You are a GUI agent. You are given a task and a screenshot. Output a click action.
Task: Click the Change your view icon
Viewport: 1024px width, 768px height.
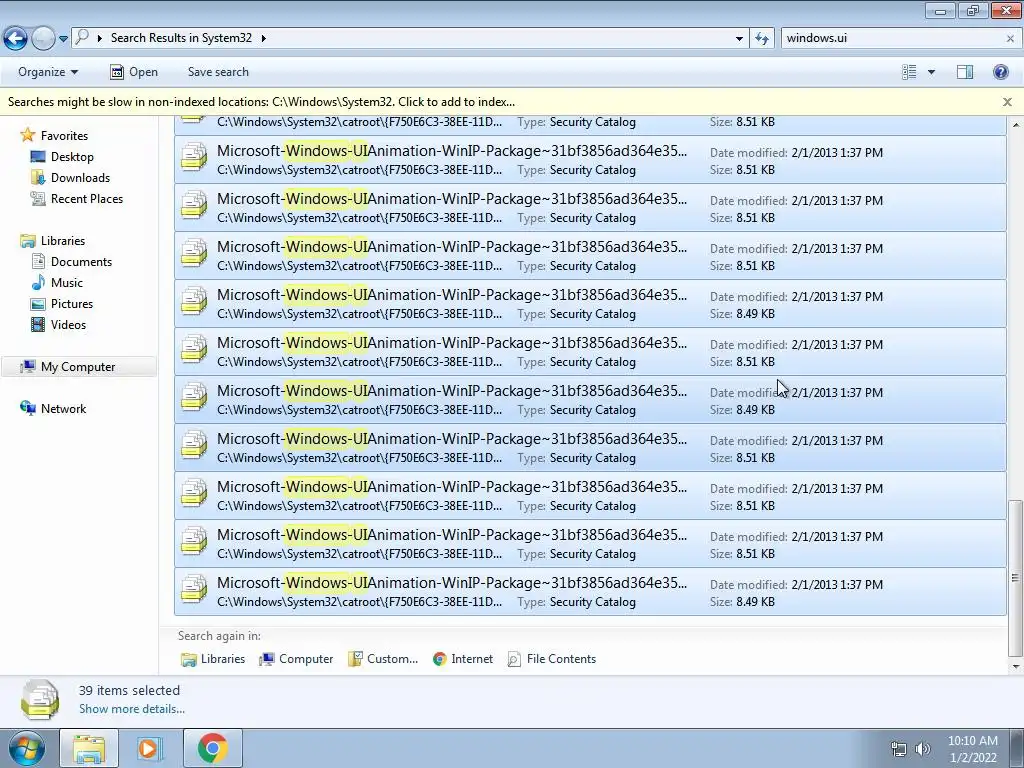tap(909, 72)
